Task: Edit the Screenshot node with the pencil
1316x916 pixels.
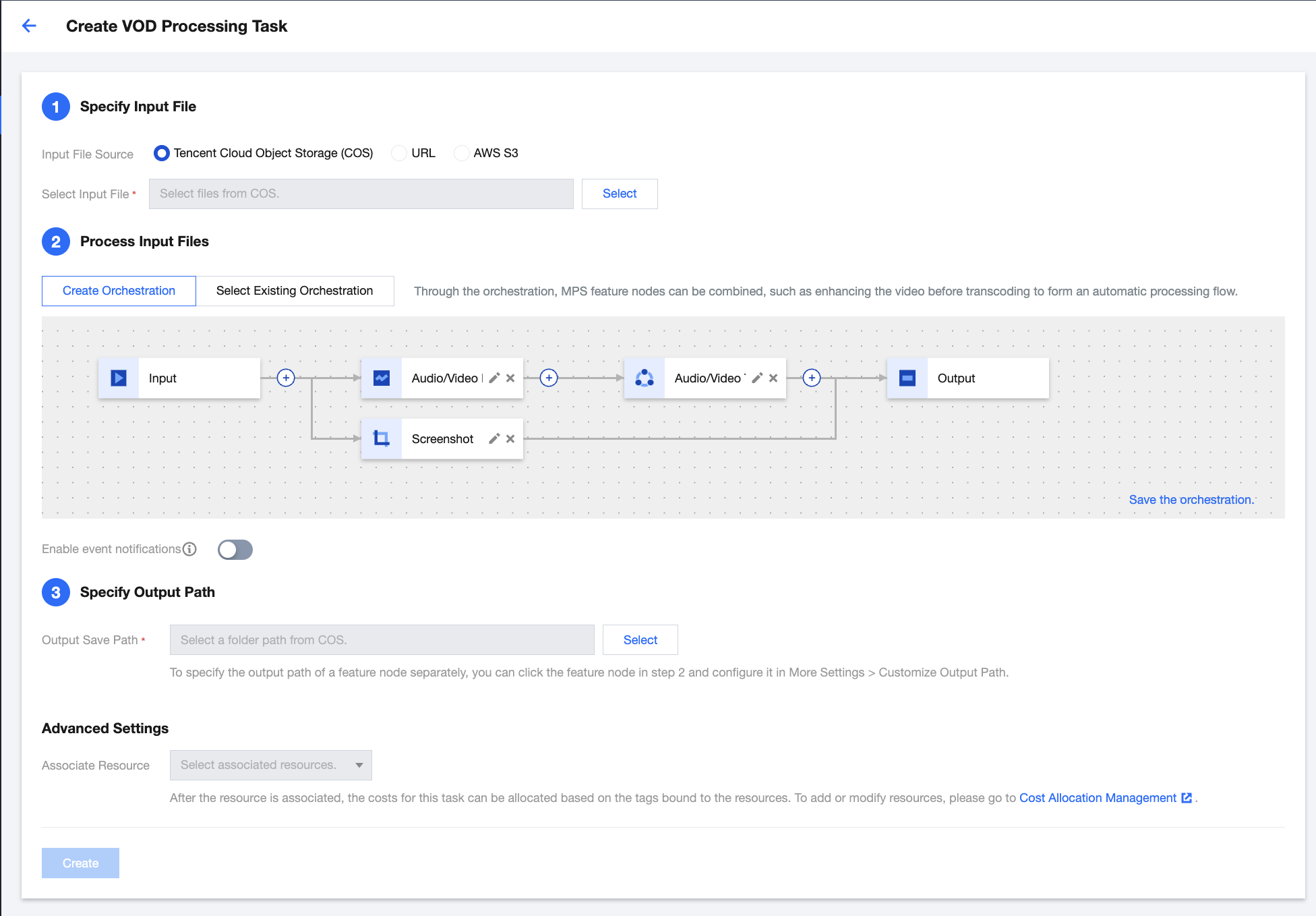Action: click(494, 439)
